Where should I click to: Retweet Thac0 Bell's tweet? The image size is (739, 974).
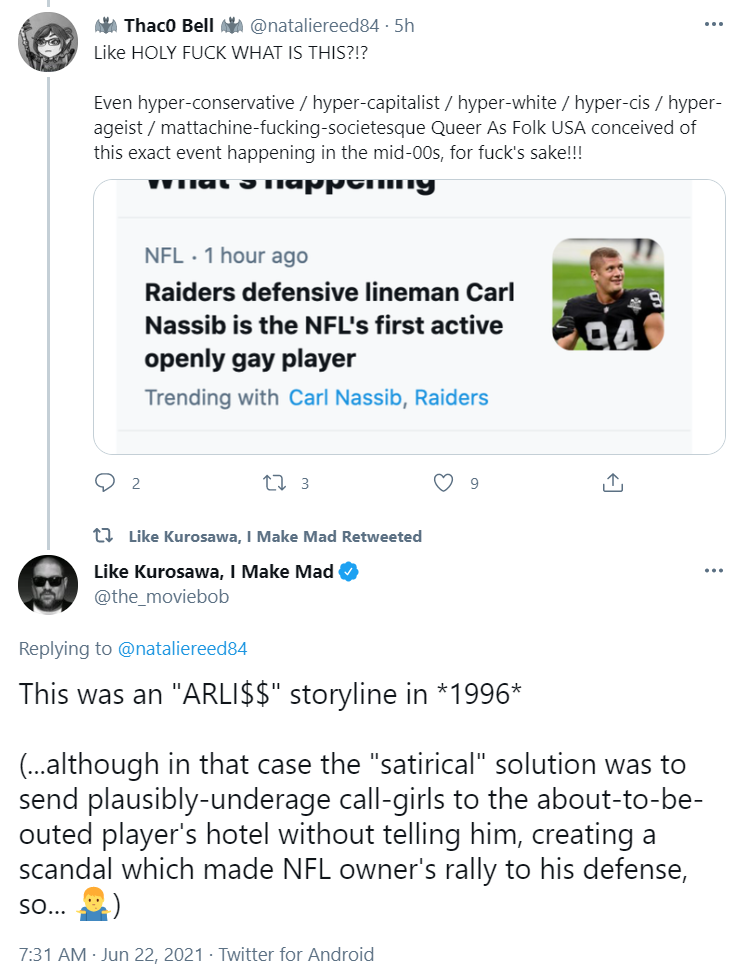pos(274,483)
